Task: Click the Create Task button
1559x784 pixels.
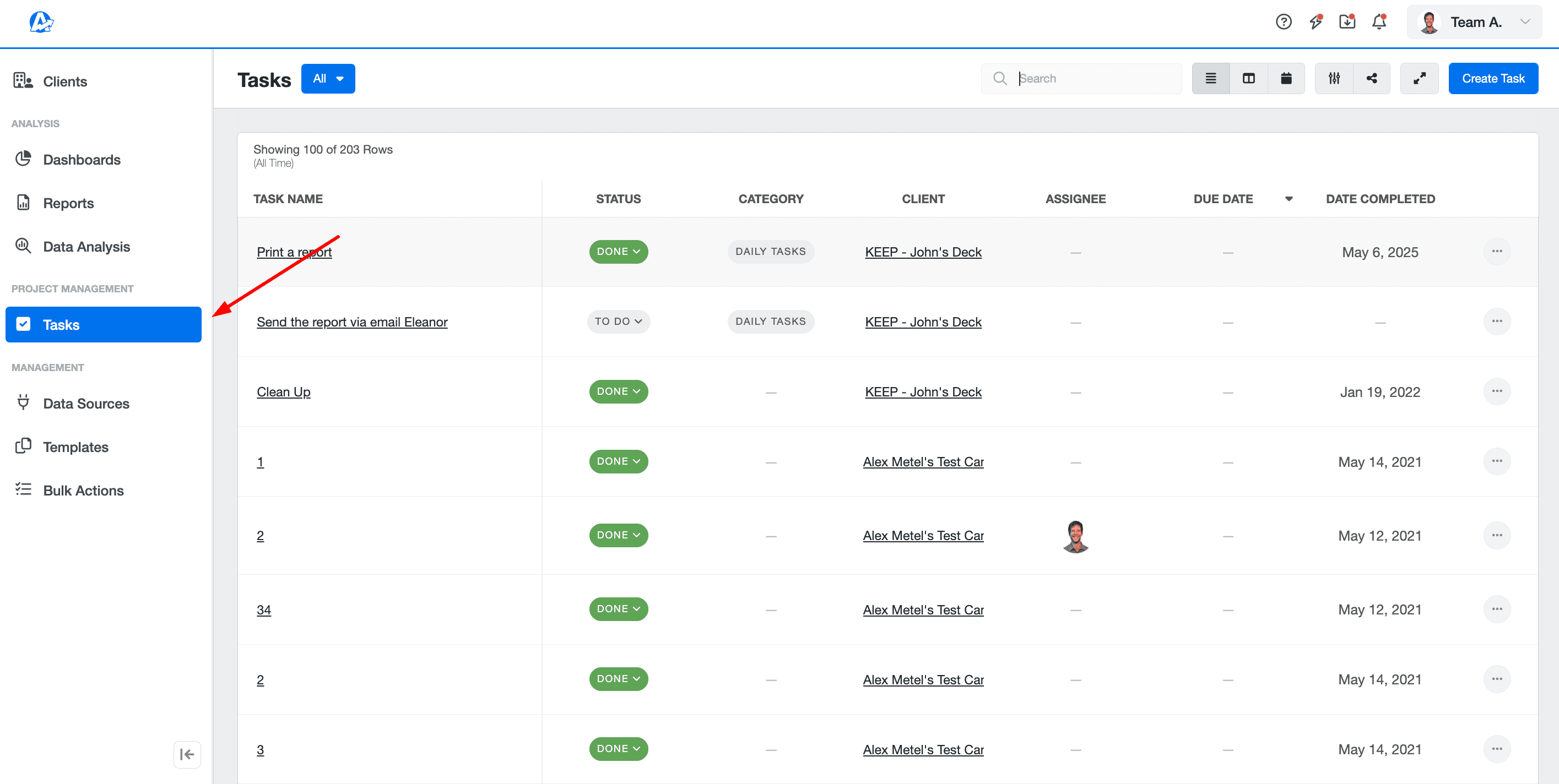Action: point(1492,78)
